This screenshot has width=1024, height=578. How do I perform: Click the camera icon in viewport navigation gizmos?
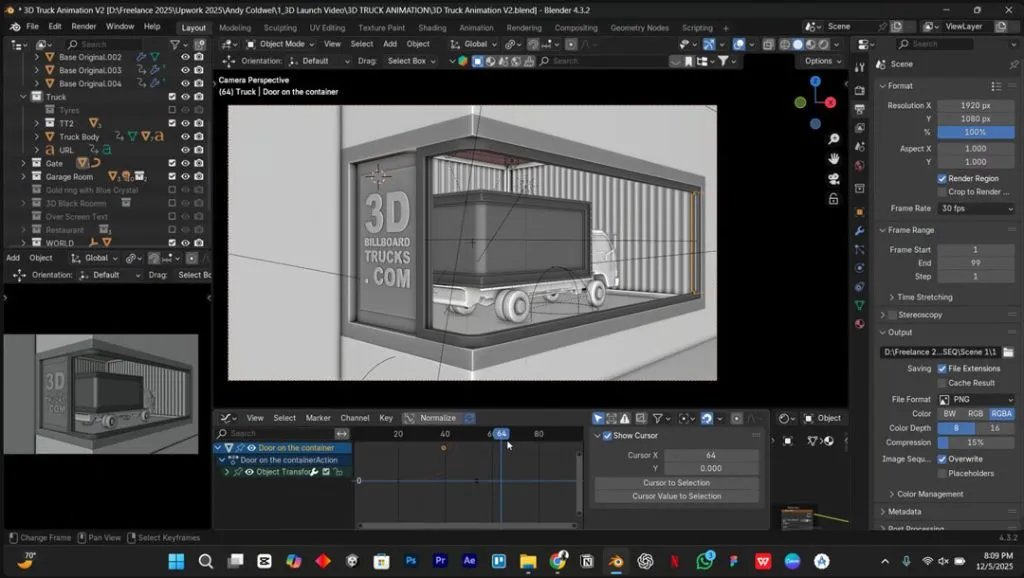(834, 177)
